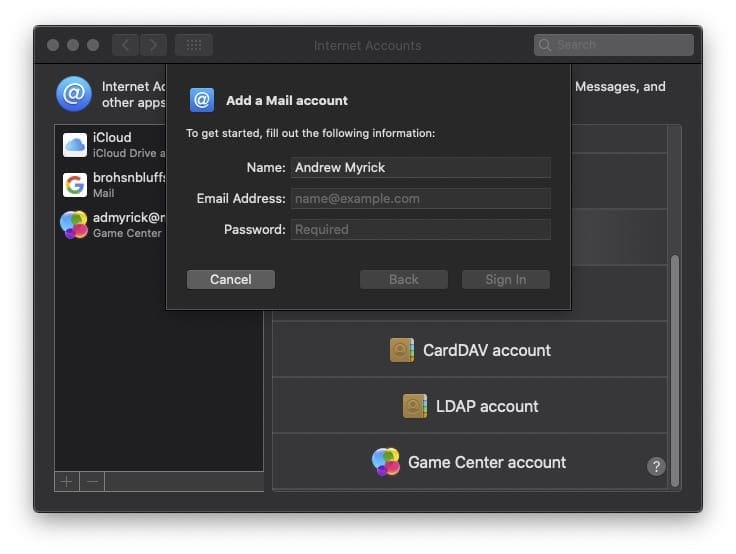Click the Name field containing Andrew Myrick
The image size is (736, 554).
[420, 167]
